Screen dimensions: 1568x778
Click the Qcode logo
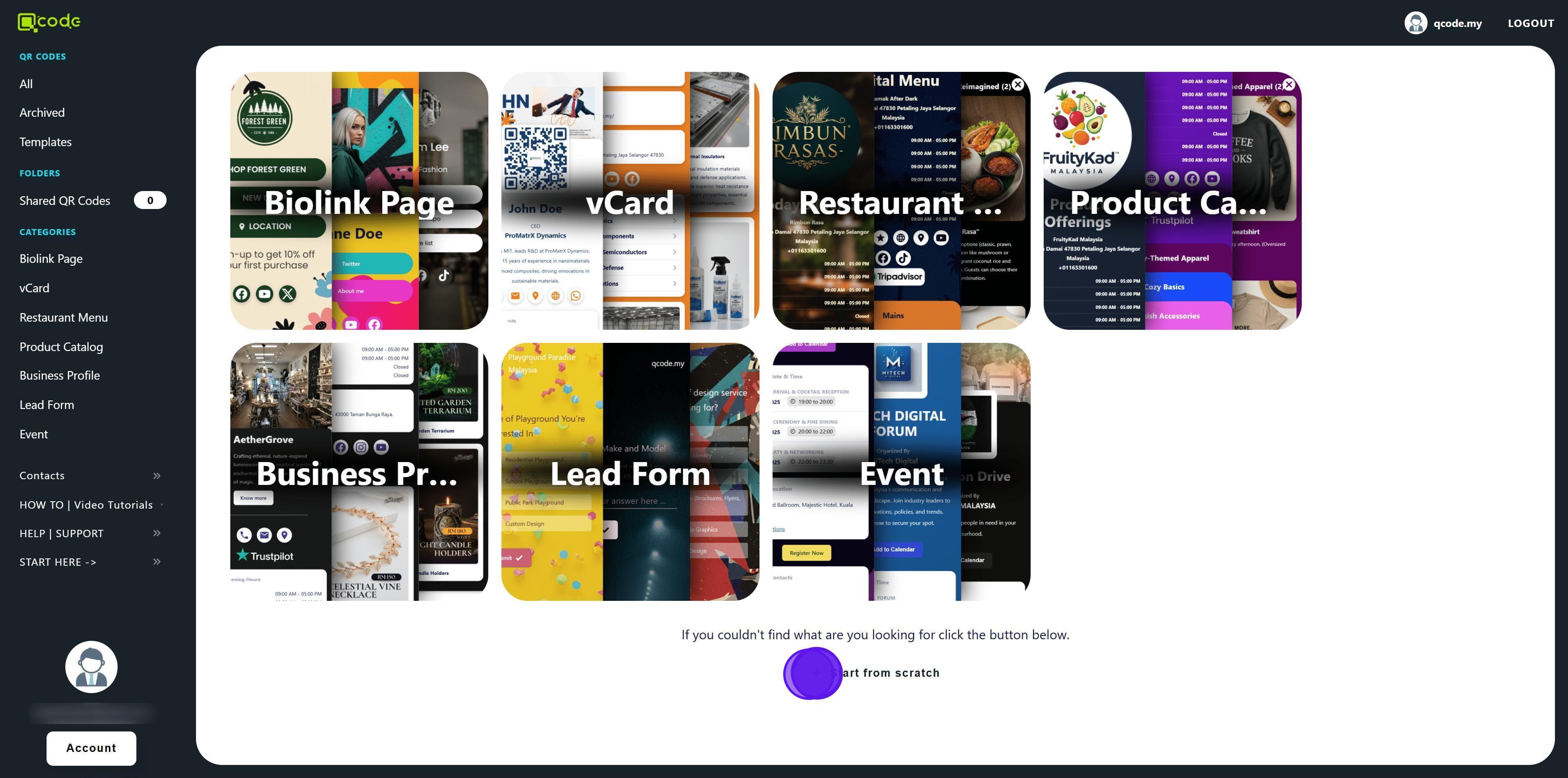pyautogui.click(x=49, y=22)
